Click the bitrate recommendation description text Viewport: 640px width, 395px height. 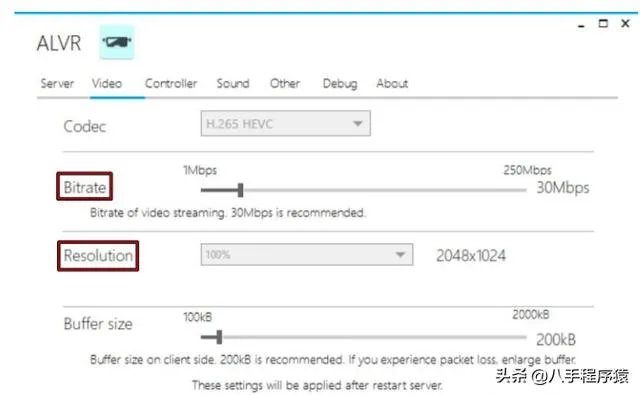(228, 213)
